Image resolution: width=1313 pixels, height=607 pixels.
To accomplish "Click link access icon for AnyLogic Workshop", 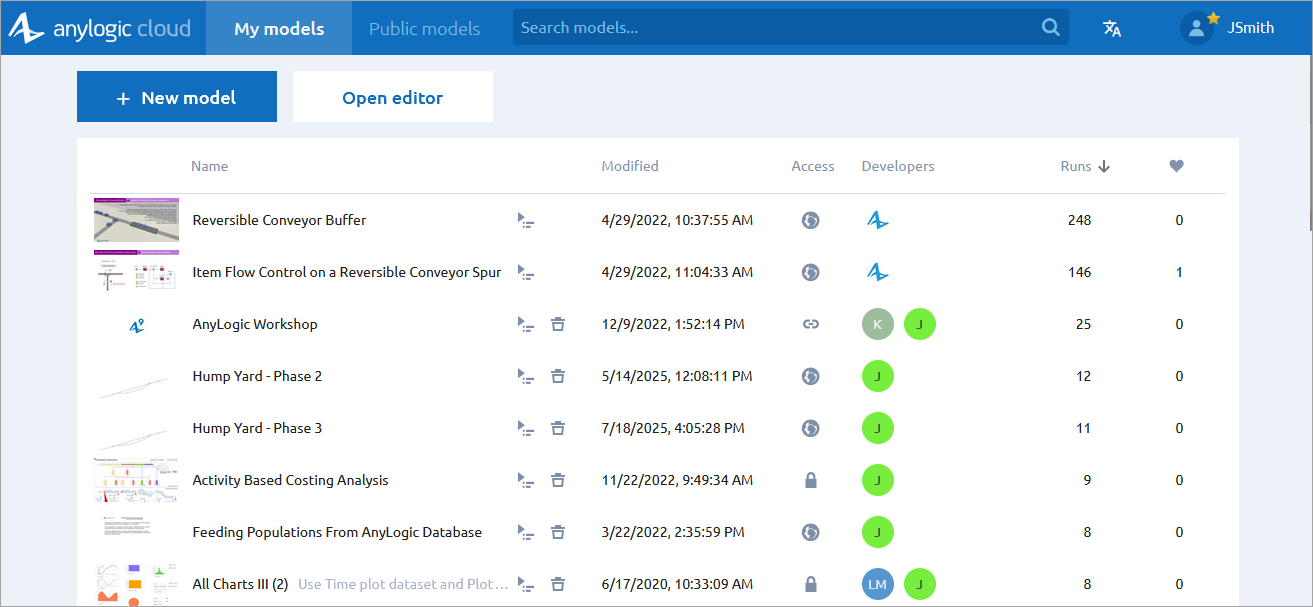I will [x=811, y=324].
